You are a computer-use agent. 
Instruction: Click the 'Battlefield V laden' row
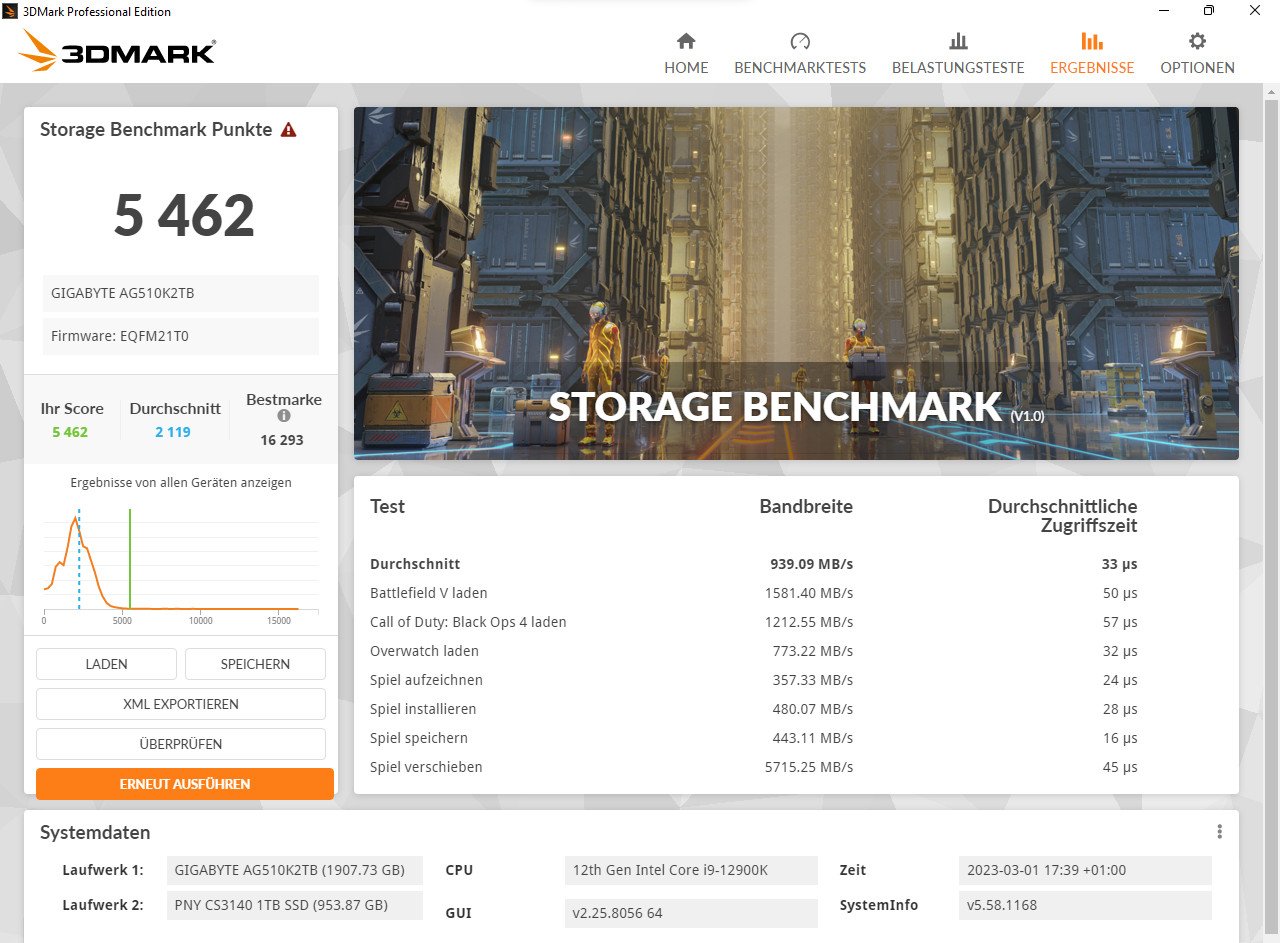pos(754,593)
